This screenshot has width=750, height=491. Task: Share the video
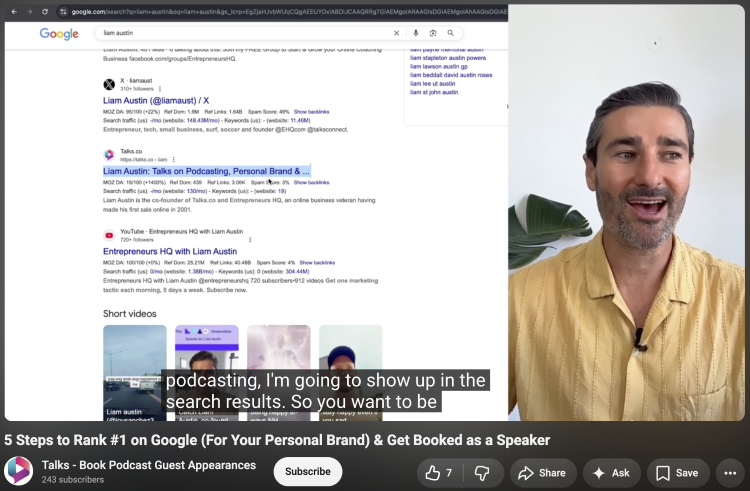click(x=542, y=473)
